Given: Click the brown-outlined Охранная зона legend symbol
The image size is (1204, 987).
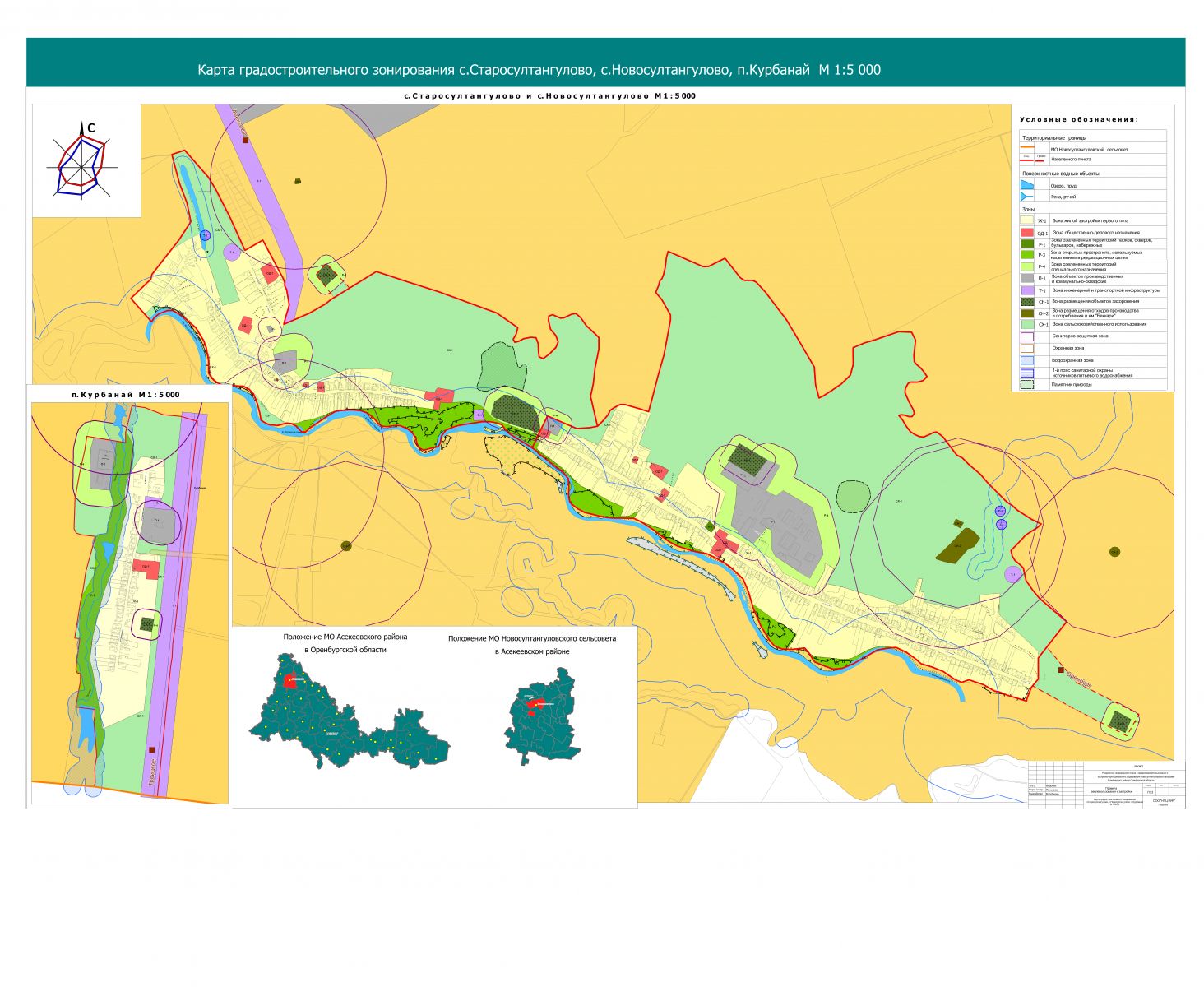Looking at the screenshot, I should pos(1027,348).
